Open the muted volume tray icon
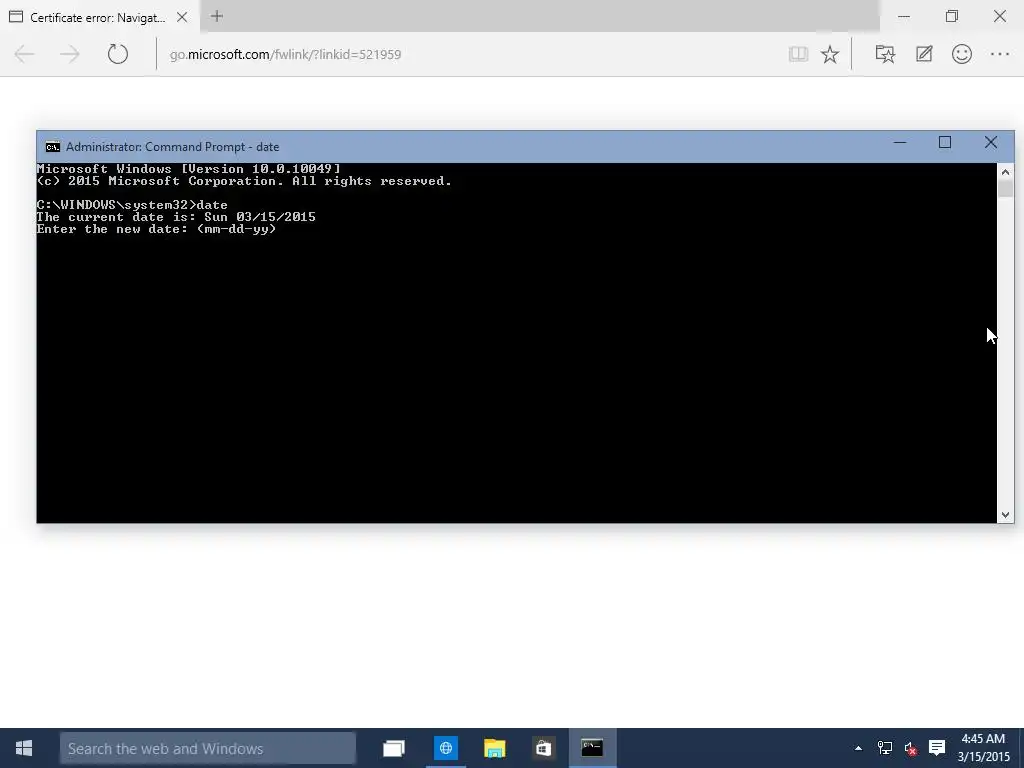Viewport: 1024px width, 768px height. click(x=911, y=748)
